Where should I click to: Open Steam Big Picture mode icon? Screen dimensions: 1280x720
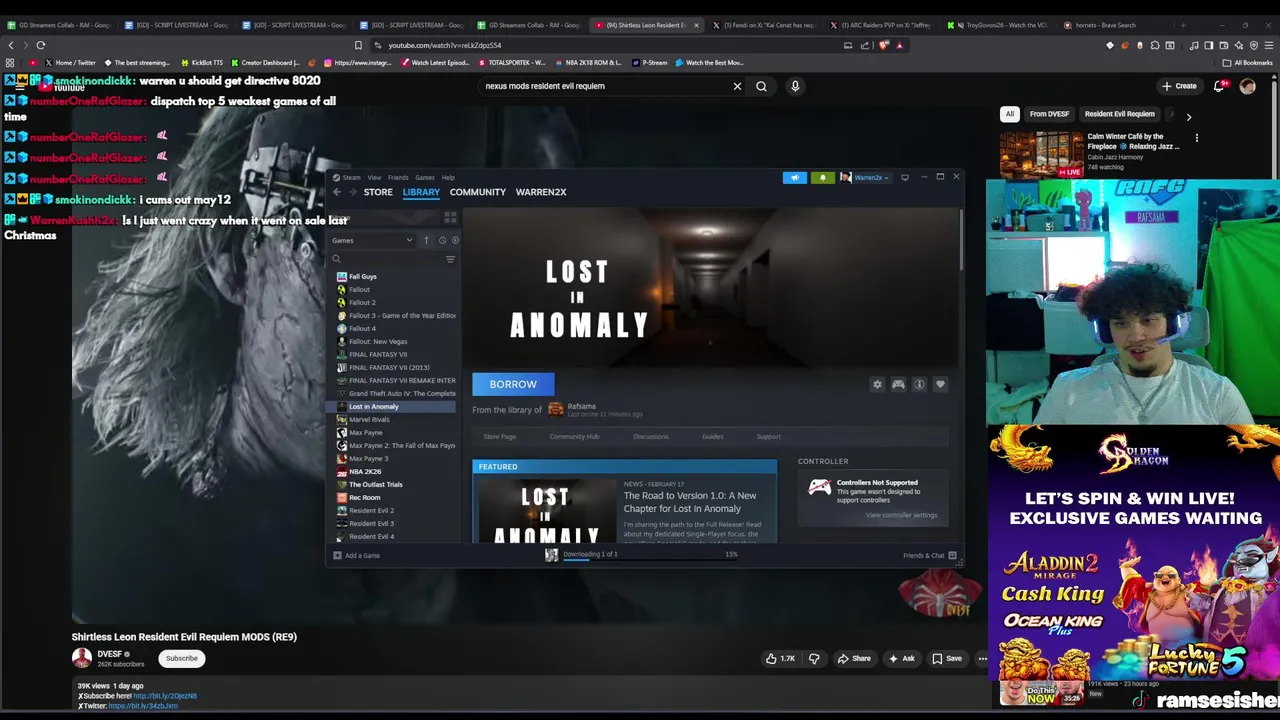tap(905, 177)
